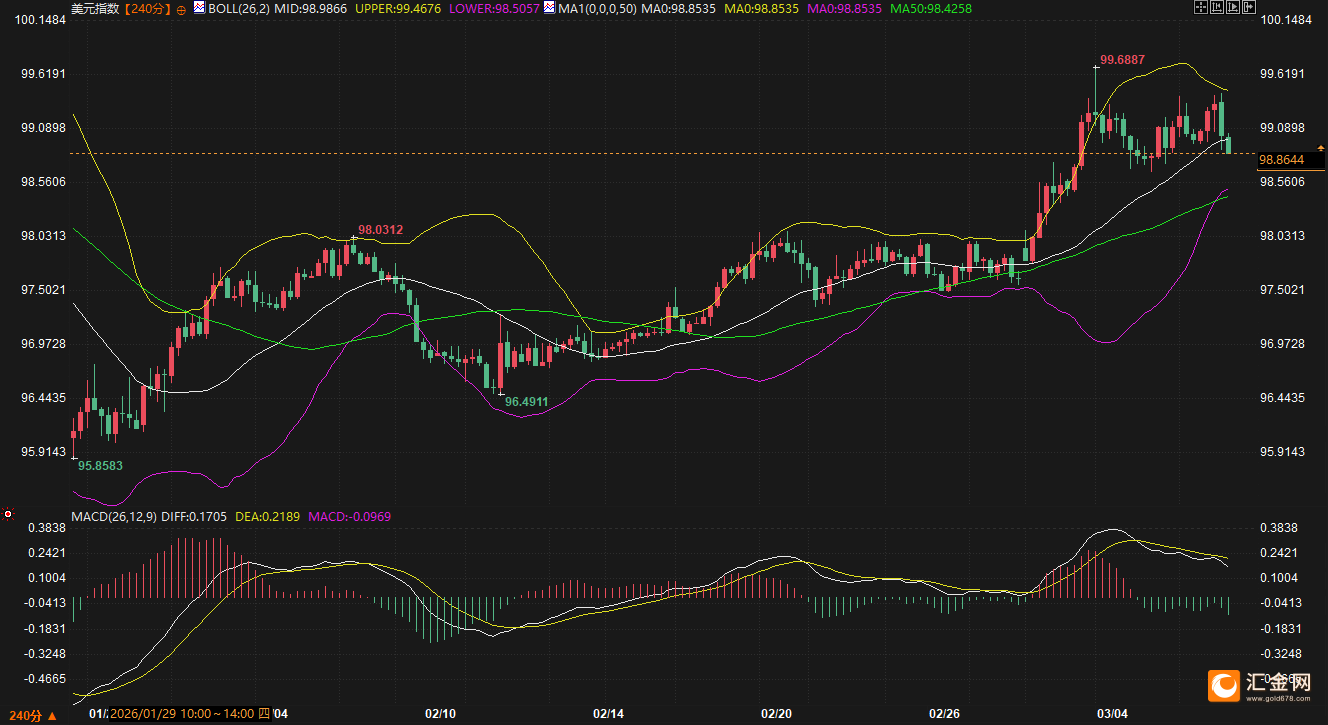Viewport: 1328px width, 725px height.
Task: Click the 02/20 date on the time axis
Action: 777,714
